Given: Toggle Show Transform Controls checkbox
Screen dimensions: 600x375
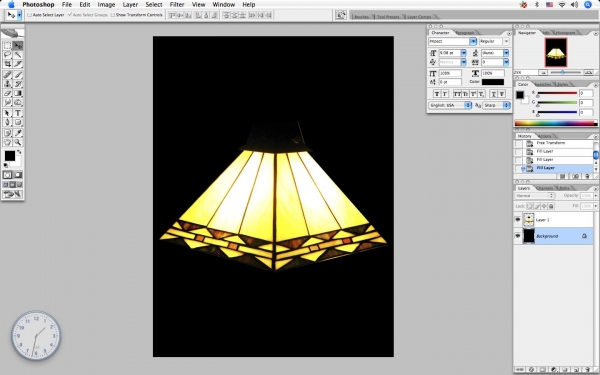Looking at the screenshot, I should [112, 15].
